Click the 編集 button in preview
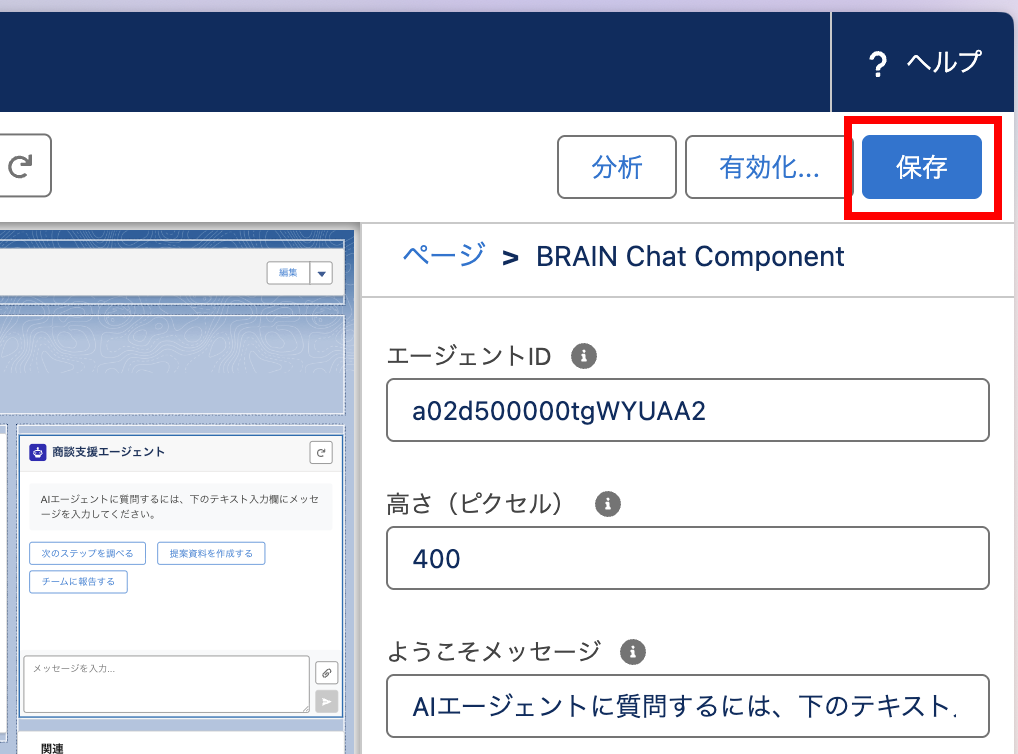Image resolution: width=1018 pixels, height=754 pixels. pos(288,273)
